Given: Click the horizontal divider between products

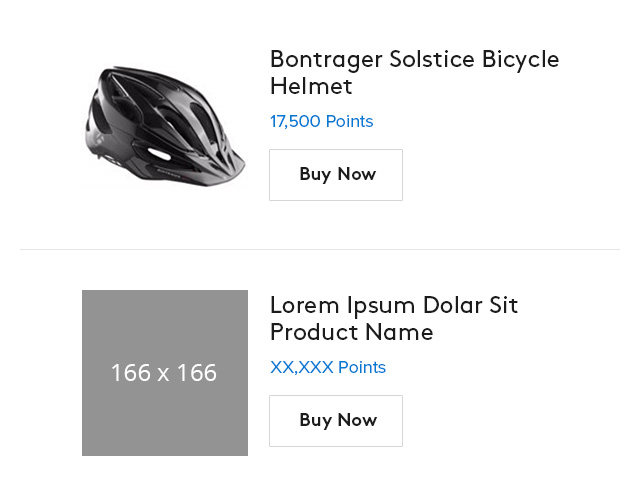Looking at the screenshot, I should pyautogui.click(x=320, y=249).
